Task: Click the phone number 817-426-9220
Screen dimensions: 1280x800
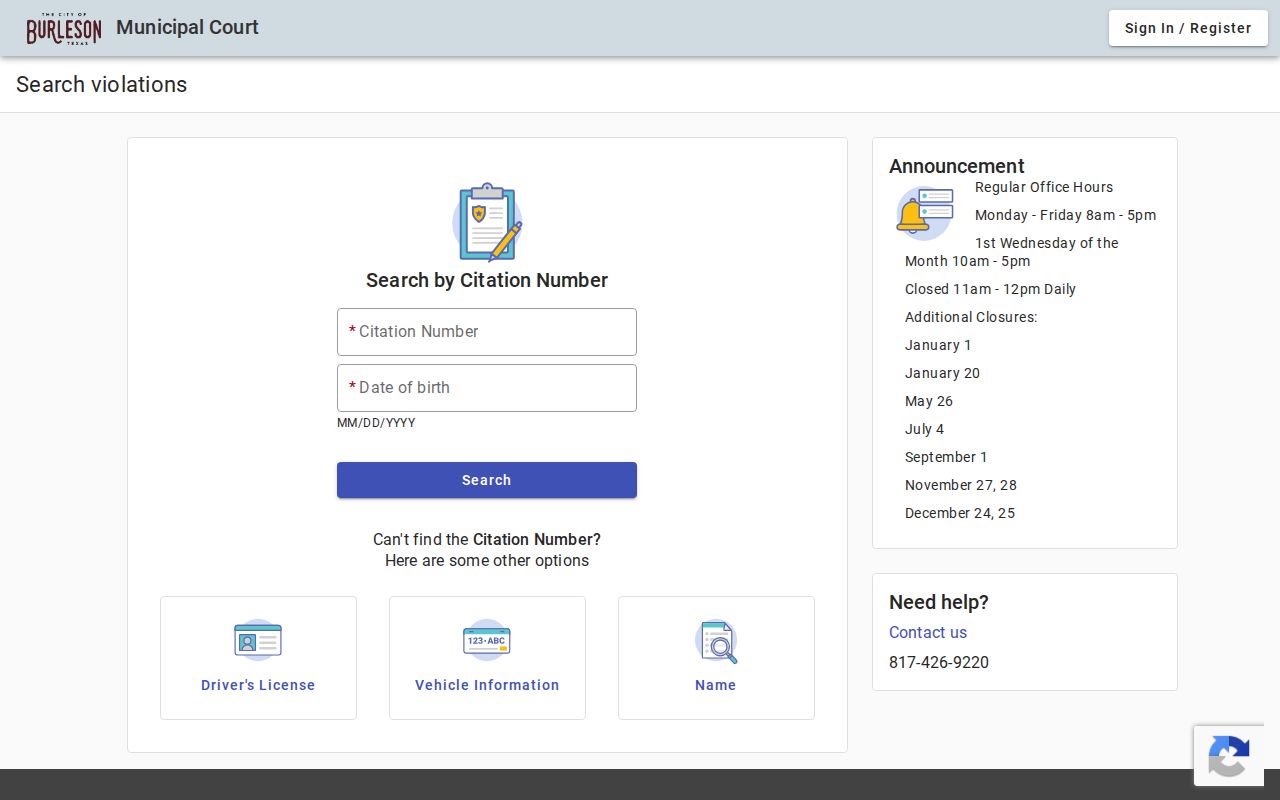Action: pos(939,662)
